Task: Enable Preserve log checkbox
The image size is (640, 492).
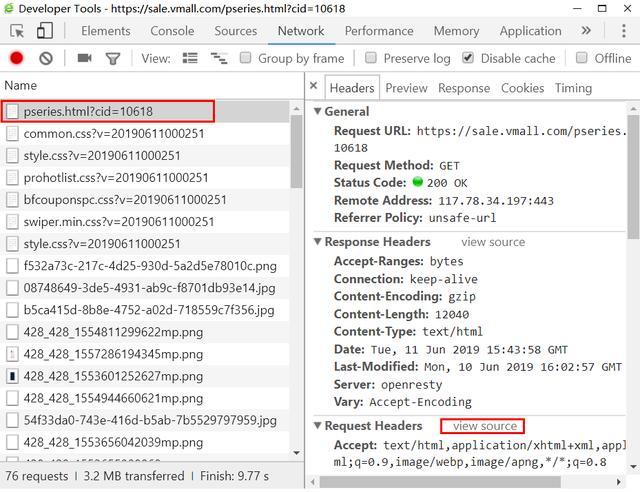Action: coord(371,58)
